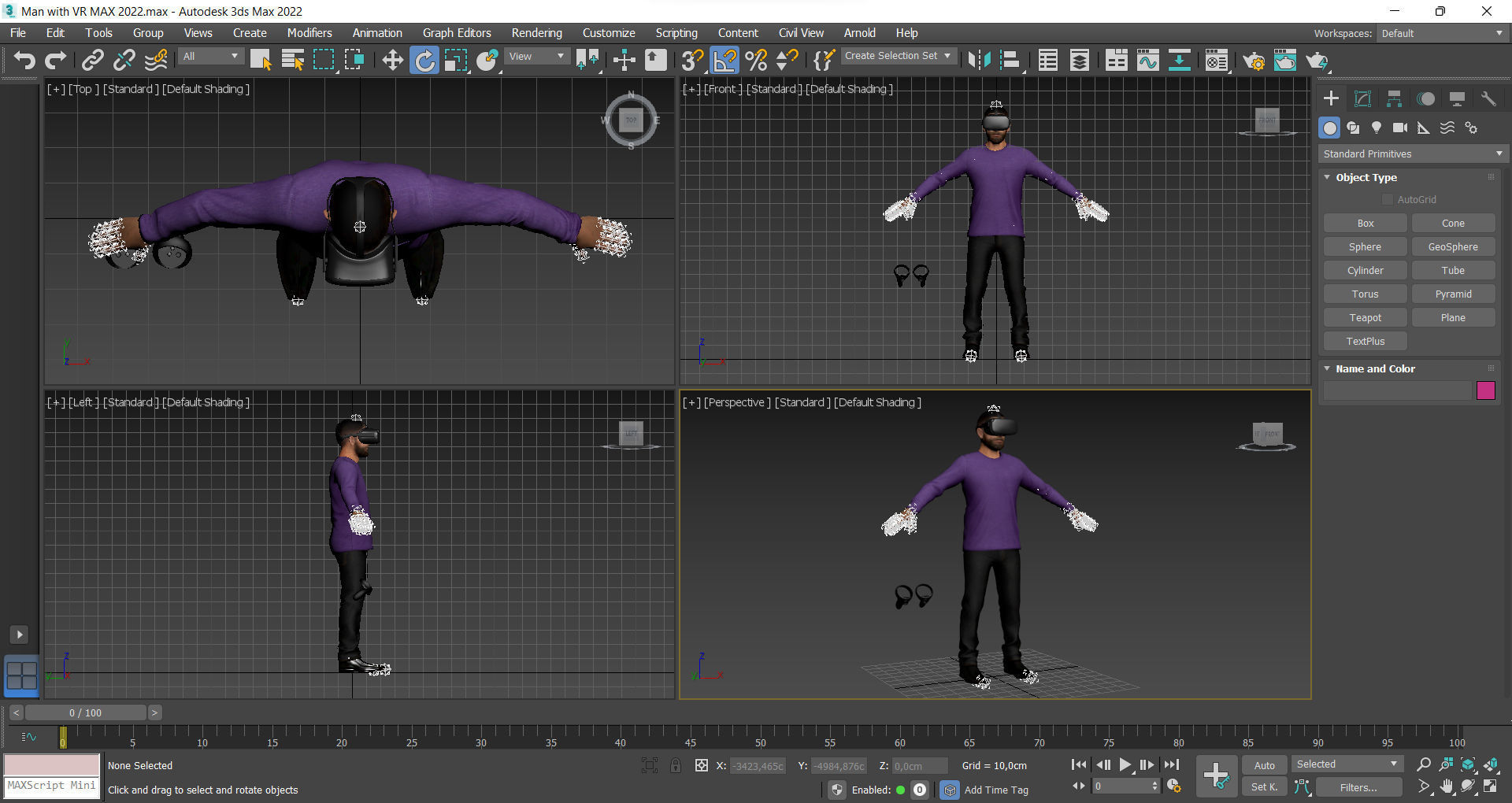
Task: Open the Arnold menu
Action: [860, 33]
